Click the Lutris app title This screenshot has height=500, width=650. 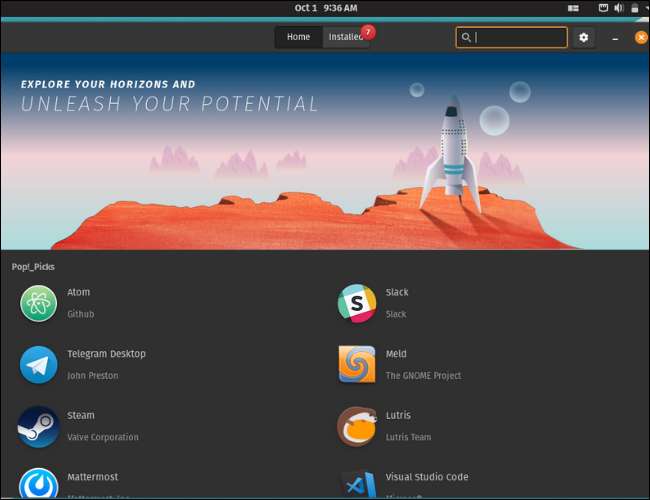pyautogui.click(x=398, y=415)
